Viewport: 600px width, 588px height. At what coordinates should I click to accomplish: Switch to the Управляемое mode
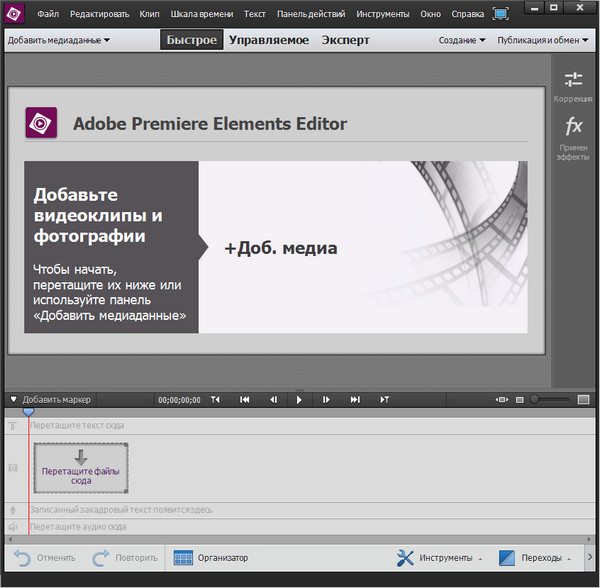tap(270, 41)
